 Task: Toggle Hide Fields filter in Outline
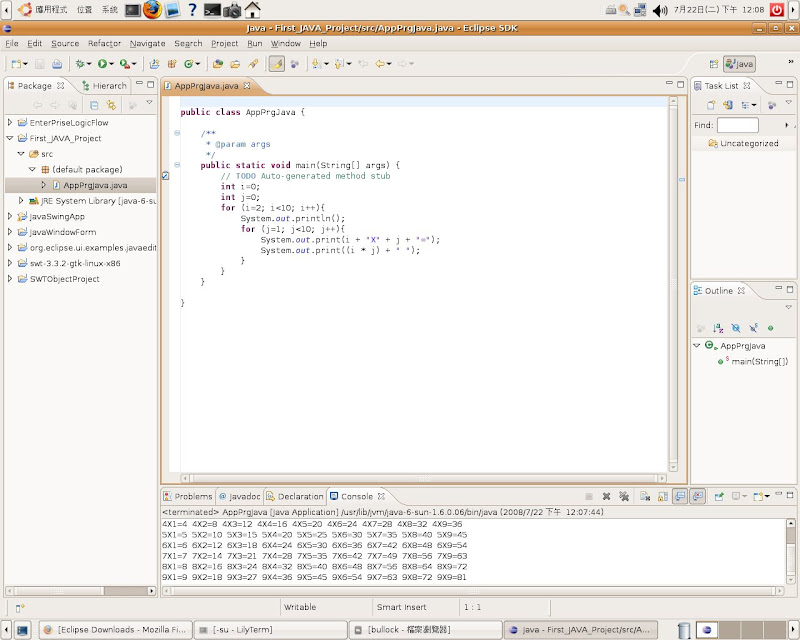coord(735,327)
